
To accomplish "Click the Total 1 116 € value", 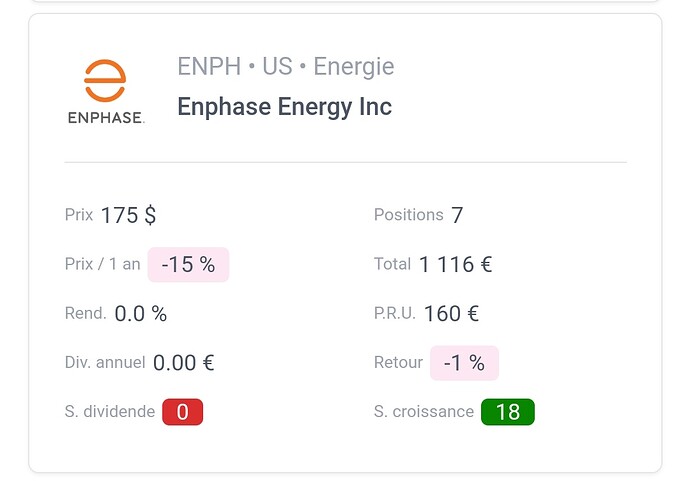I will tap(455, 264).
